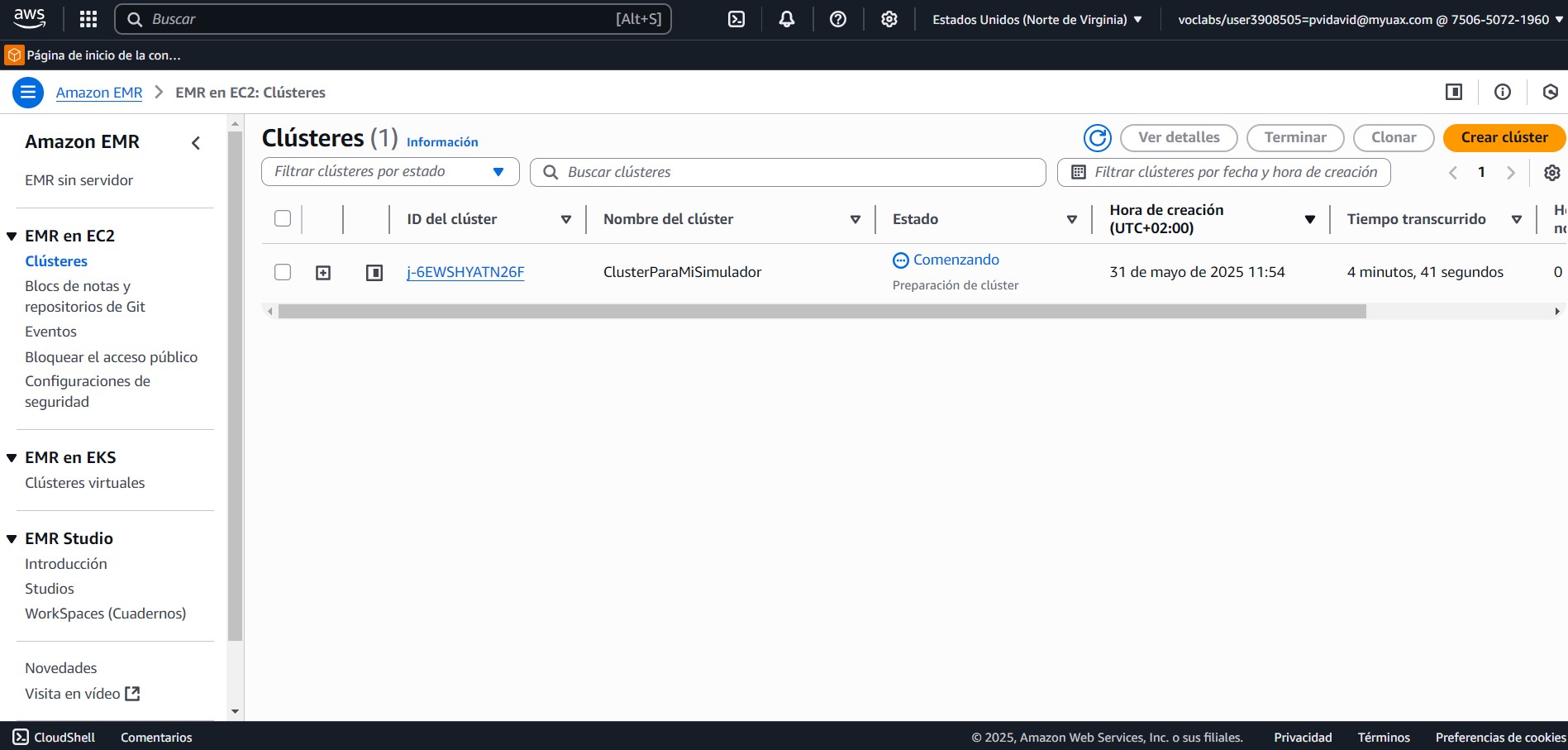Sort by Hora de creación column
1568x750 pixels.
click(x=1310, y=219)
